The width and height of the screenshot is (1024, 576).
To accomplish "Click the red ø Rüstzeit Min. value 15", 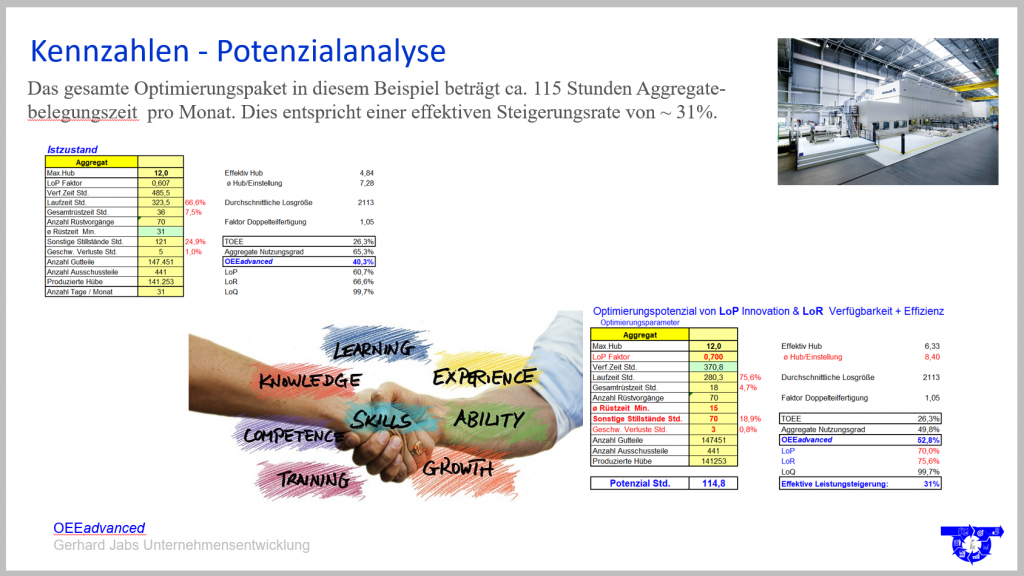I will tap(713, 408).
